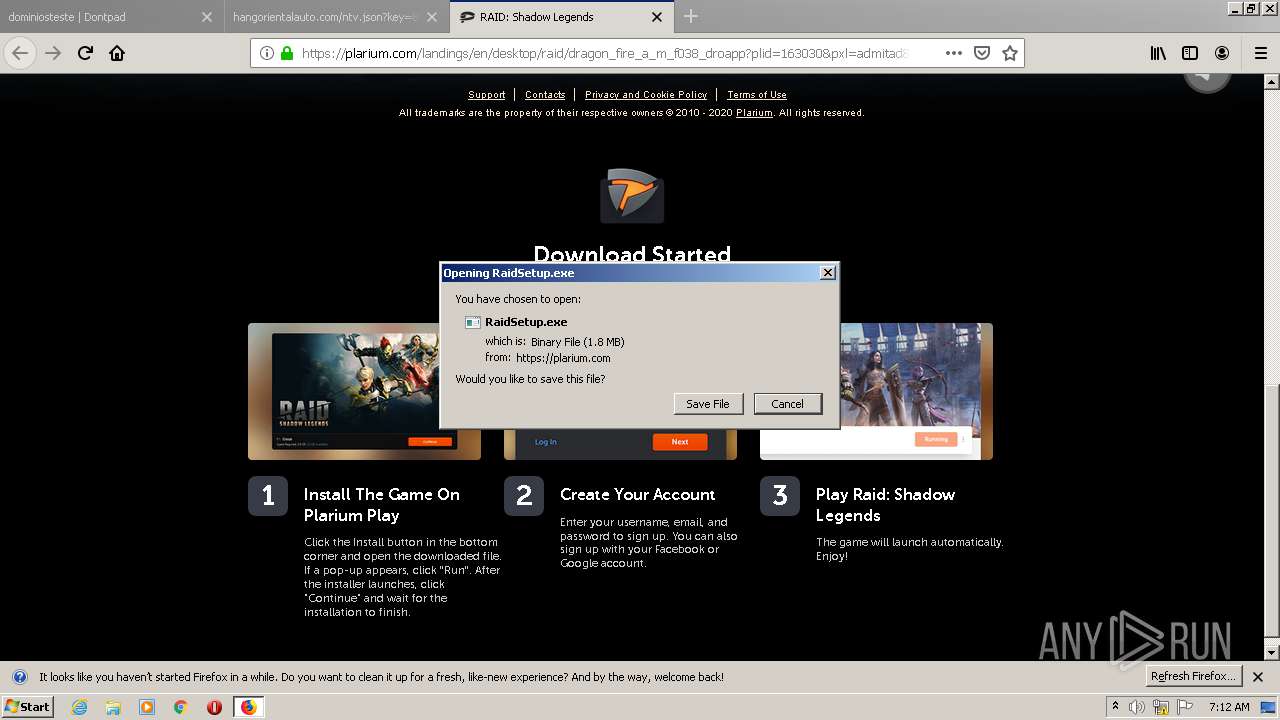Click the Plarium copyright link
This screenshot has width=1280, height=720.
tap(754, 113)
